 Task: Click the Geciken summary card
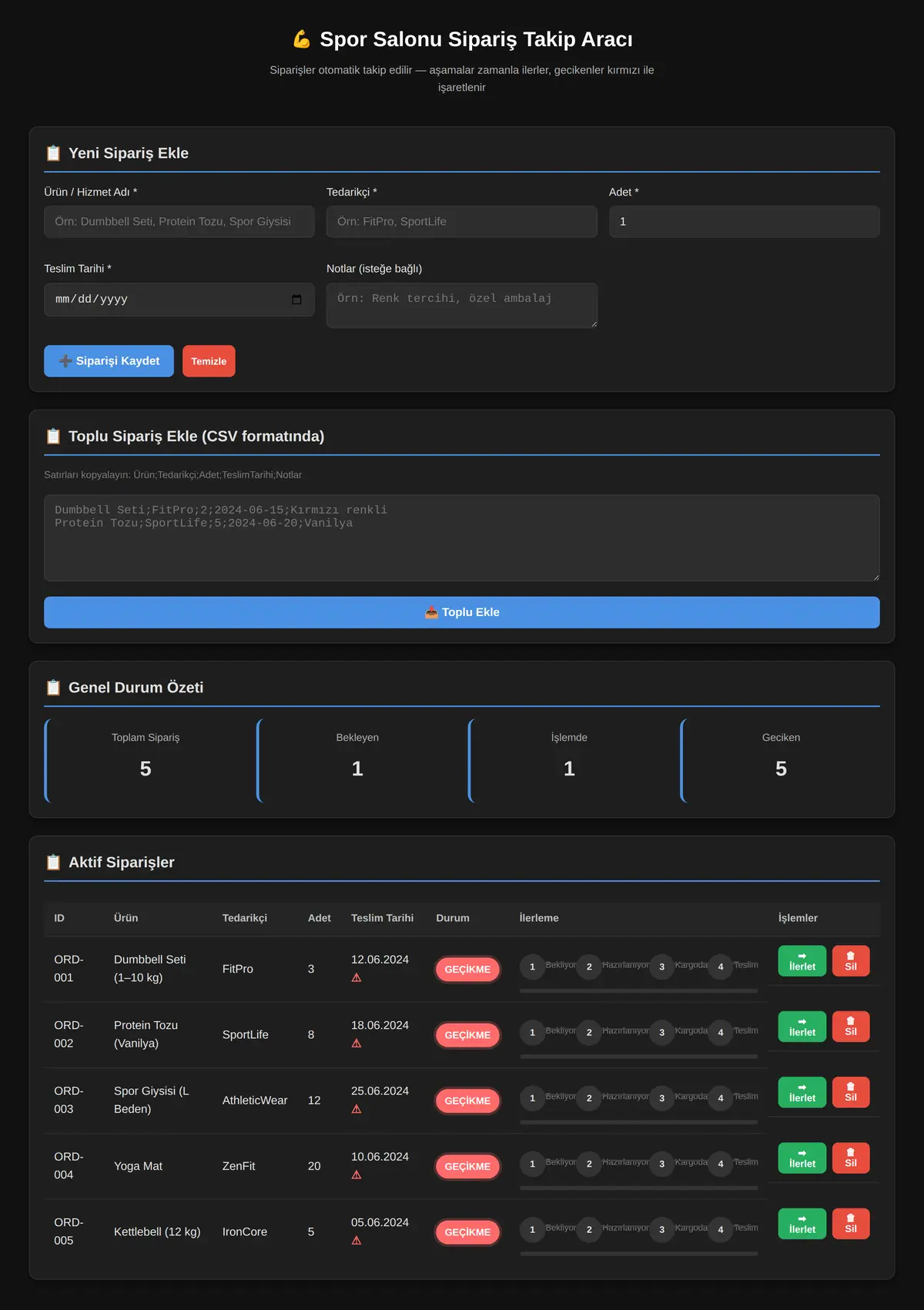click(780, 761)
